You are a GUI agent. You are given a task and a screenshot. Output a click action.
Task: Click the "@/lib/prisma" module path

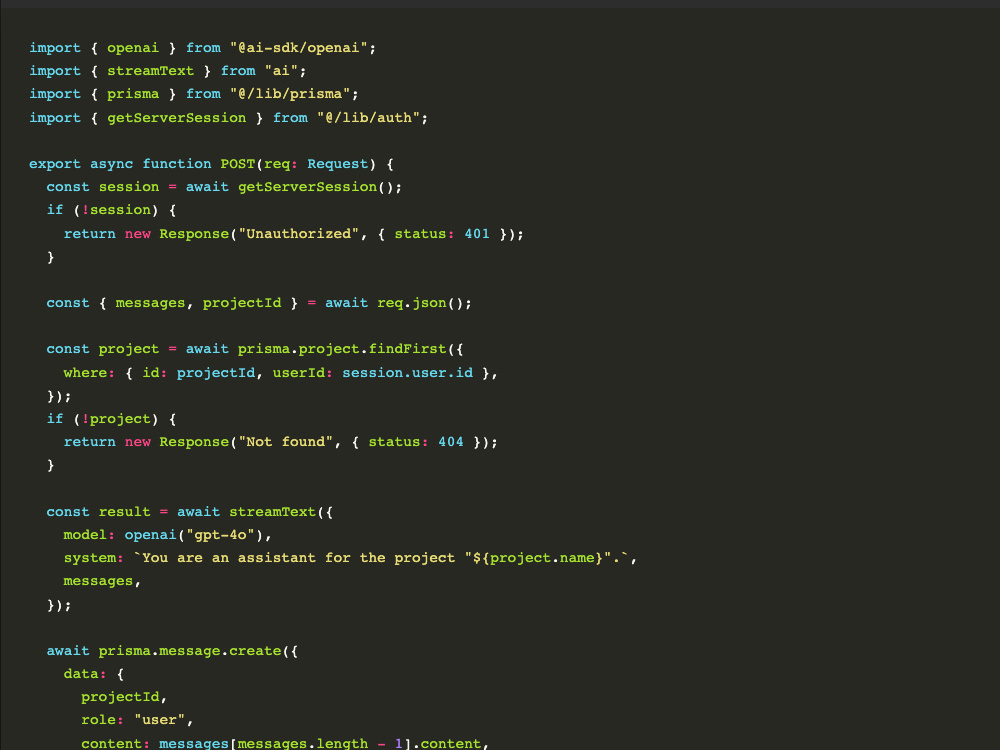(x=290, y=94)
